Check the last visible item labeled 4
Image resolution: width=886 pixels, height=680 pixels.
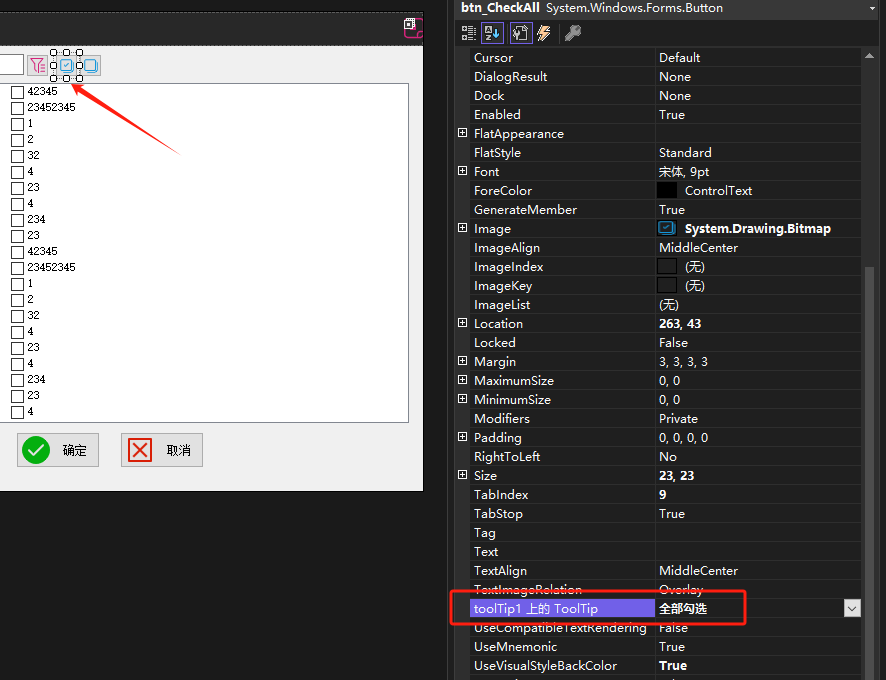point(18,412)
